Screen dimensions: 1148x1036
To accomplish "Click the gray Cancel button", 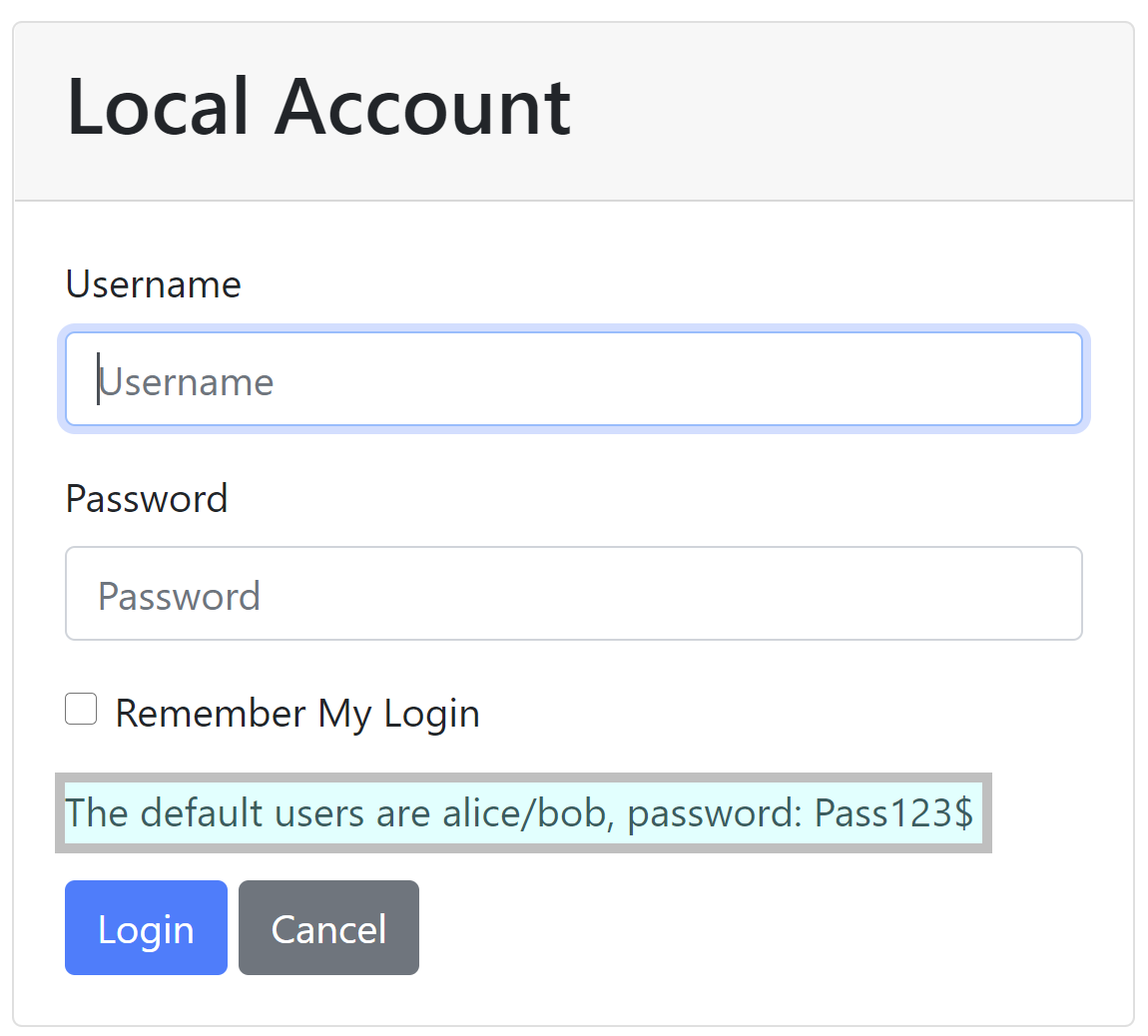I will coord(328,928).
